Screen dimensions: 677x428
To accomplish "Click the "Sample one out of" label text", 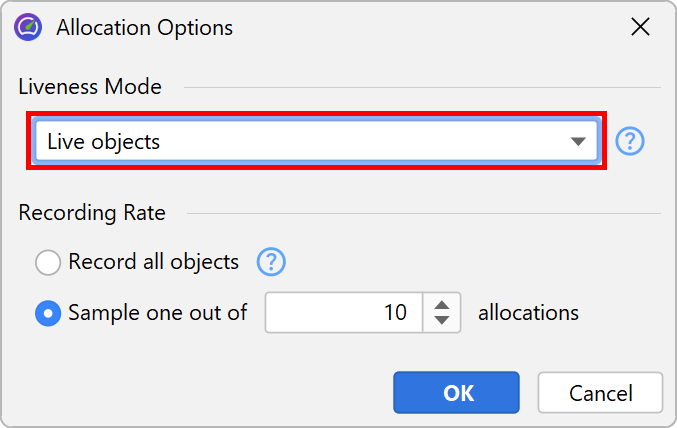I will click(x=157, y=313).
